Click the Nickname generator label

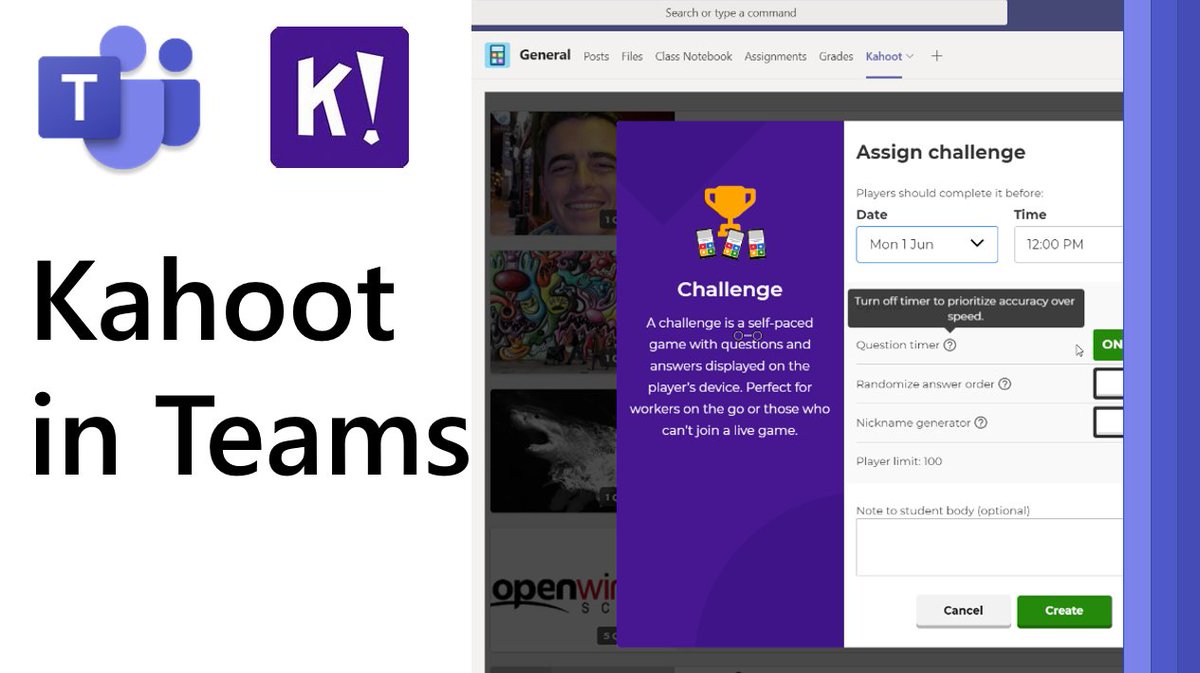913,423
